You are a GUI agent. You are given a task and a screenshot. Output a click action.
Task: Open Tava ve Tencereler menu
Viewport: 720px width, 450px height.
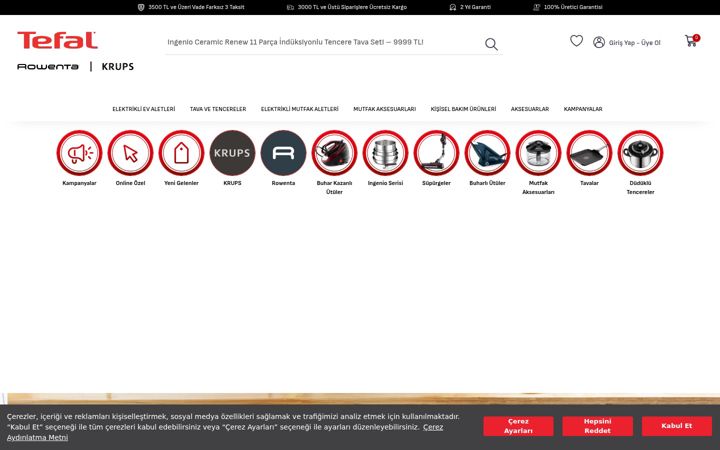pos(218,109)
